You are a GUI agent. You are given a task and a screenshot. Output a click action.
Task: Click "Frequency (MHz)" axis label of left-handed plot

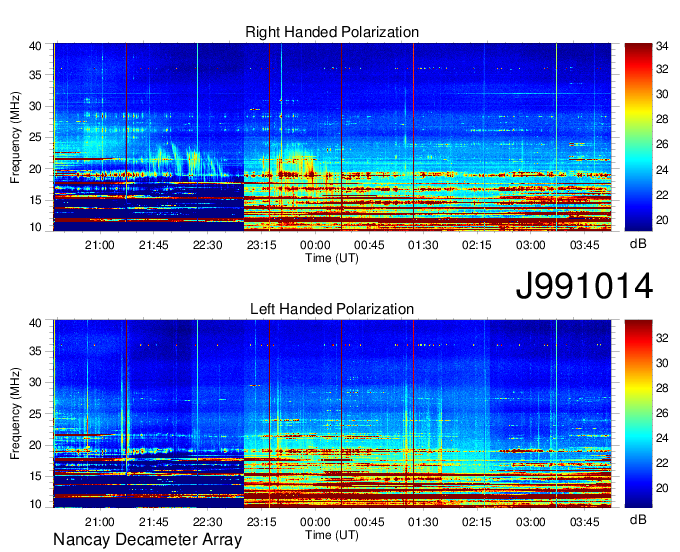click(x=15, y=414)
